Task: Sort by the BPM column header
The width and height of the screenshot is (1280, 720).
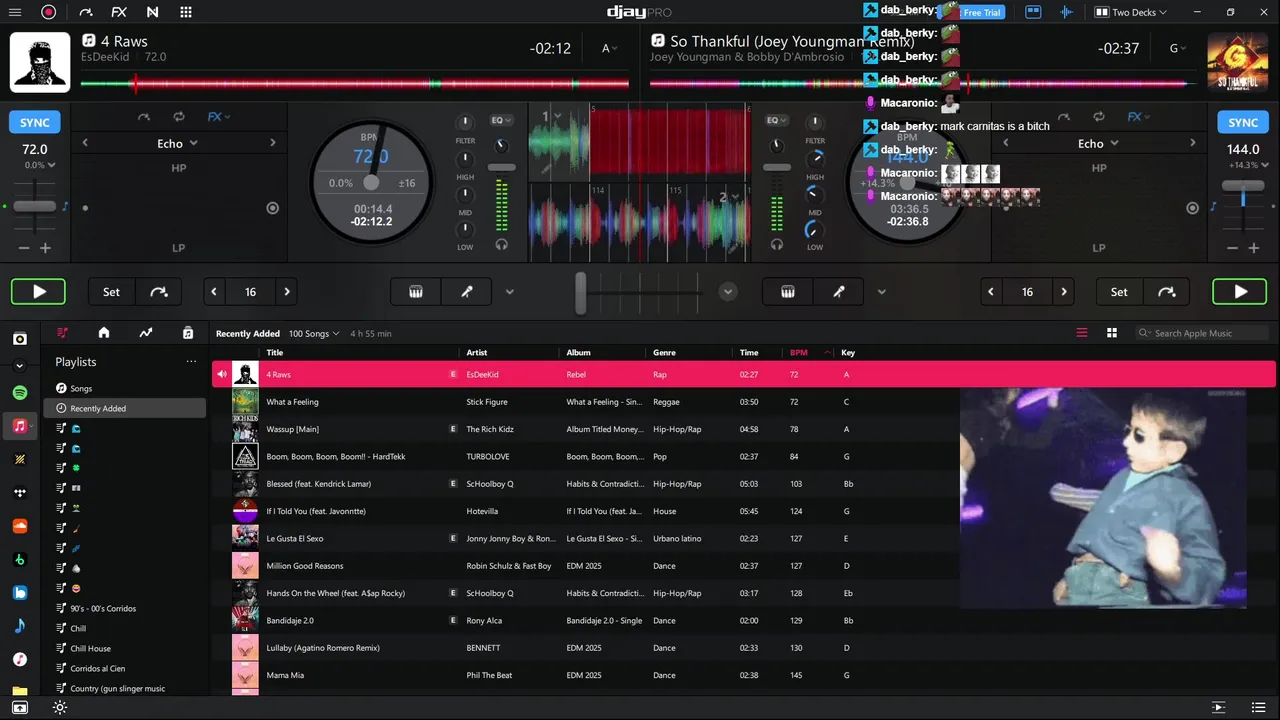Action: coord(799,352)
